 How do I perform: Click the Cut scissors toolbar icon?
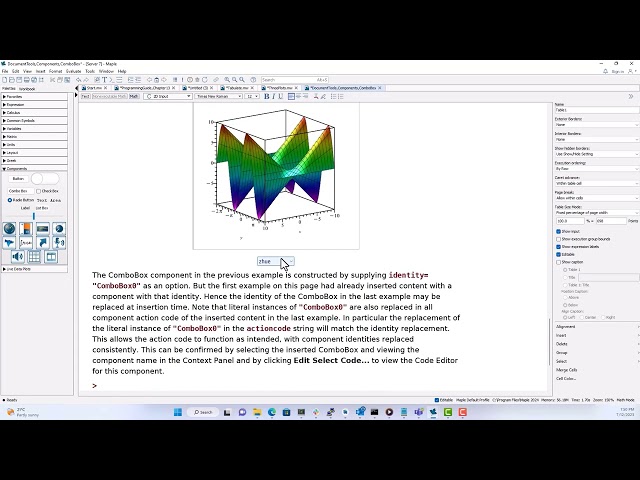53,80
